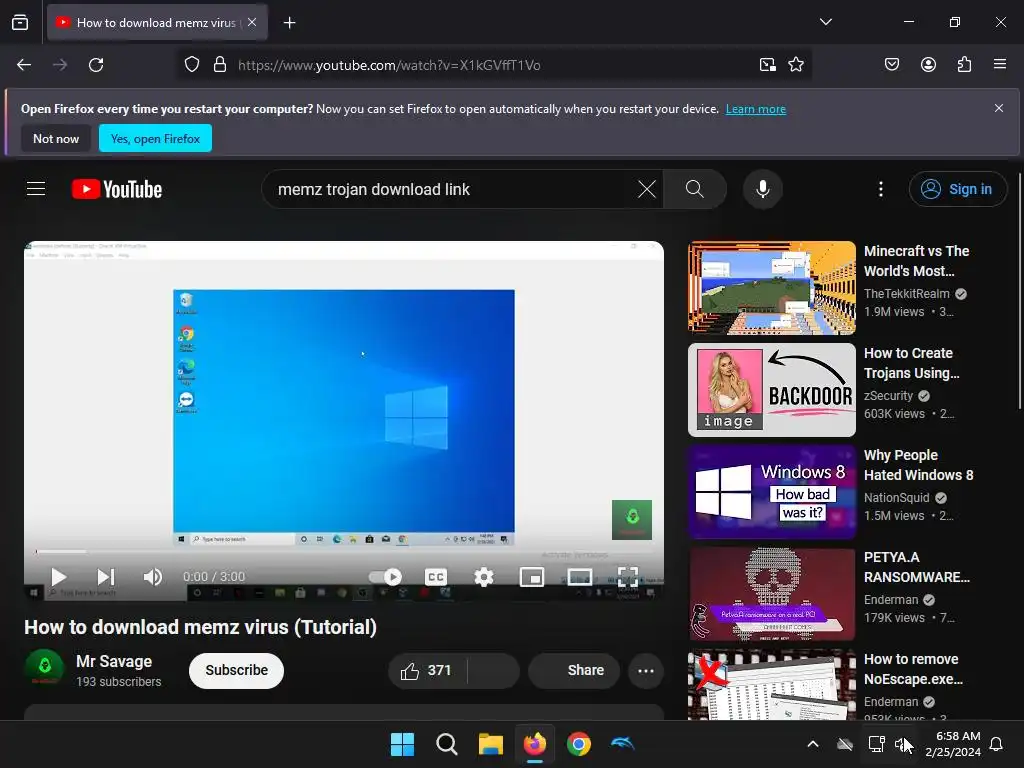
Task: Toggle closed captions on the player
Action: click(436, 577)
